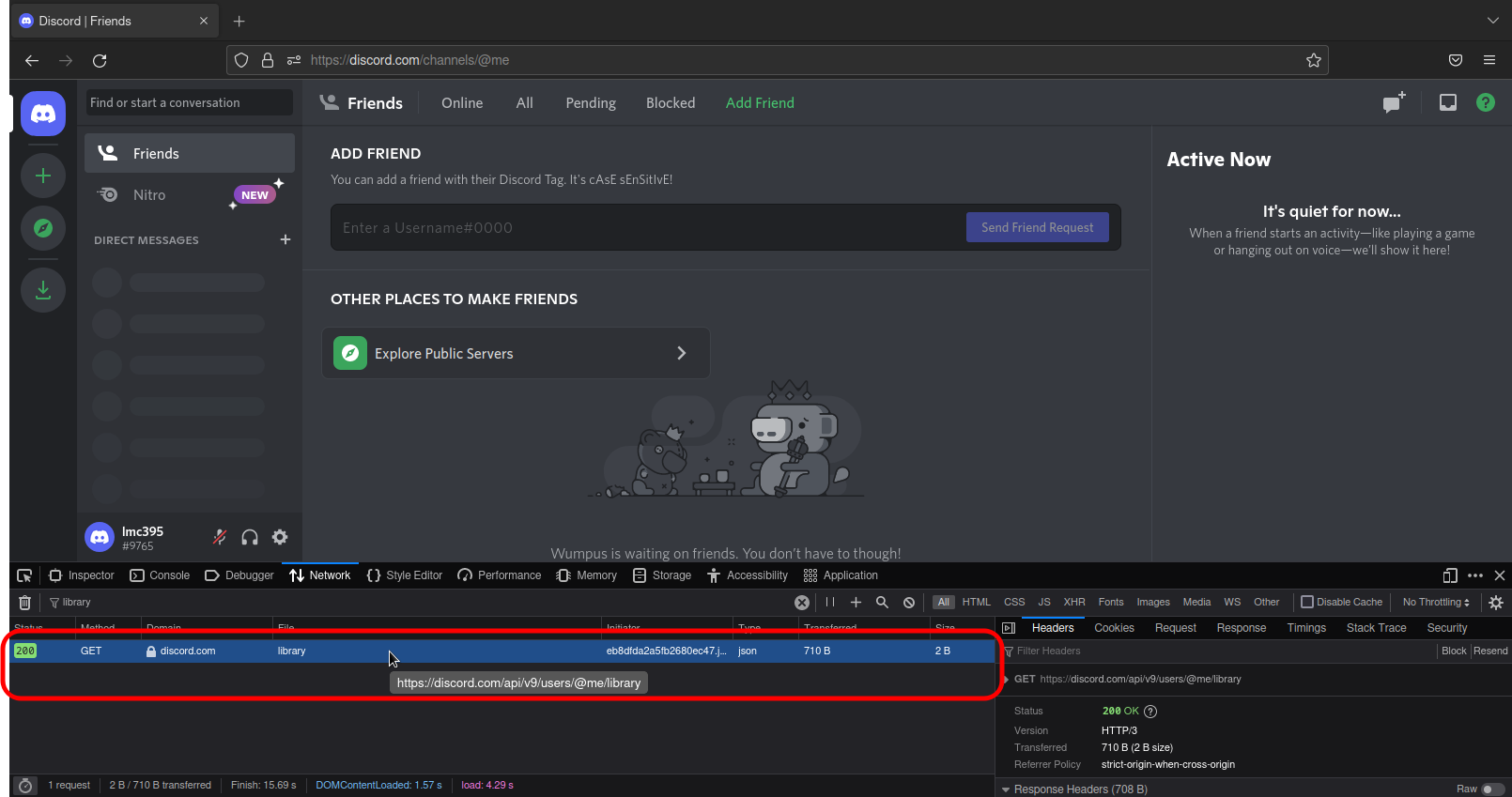
Task: Clear network log with trash icon
Action: pos(25,603)
